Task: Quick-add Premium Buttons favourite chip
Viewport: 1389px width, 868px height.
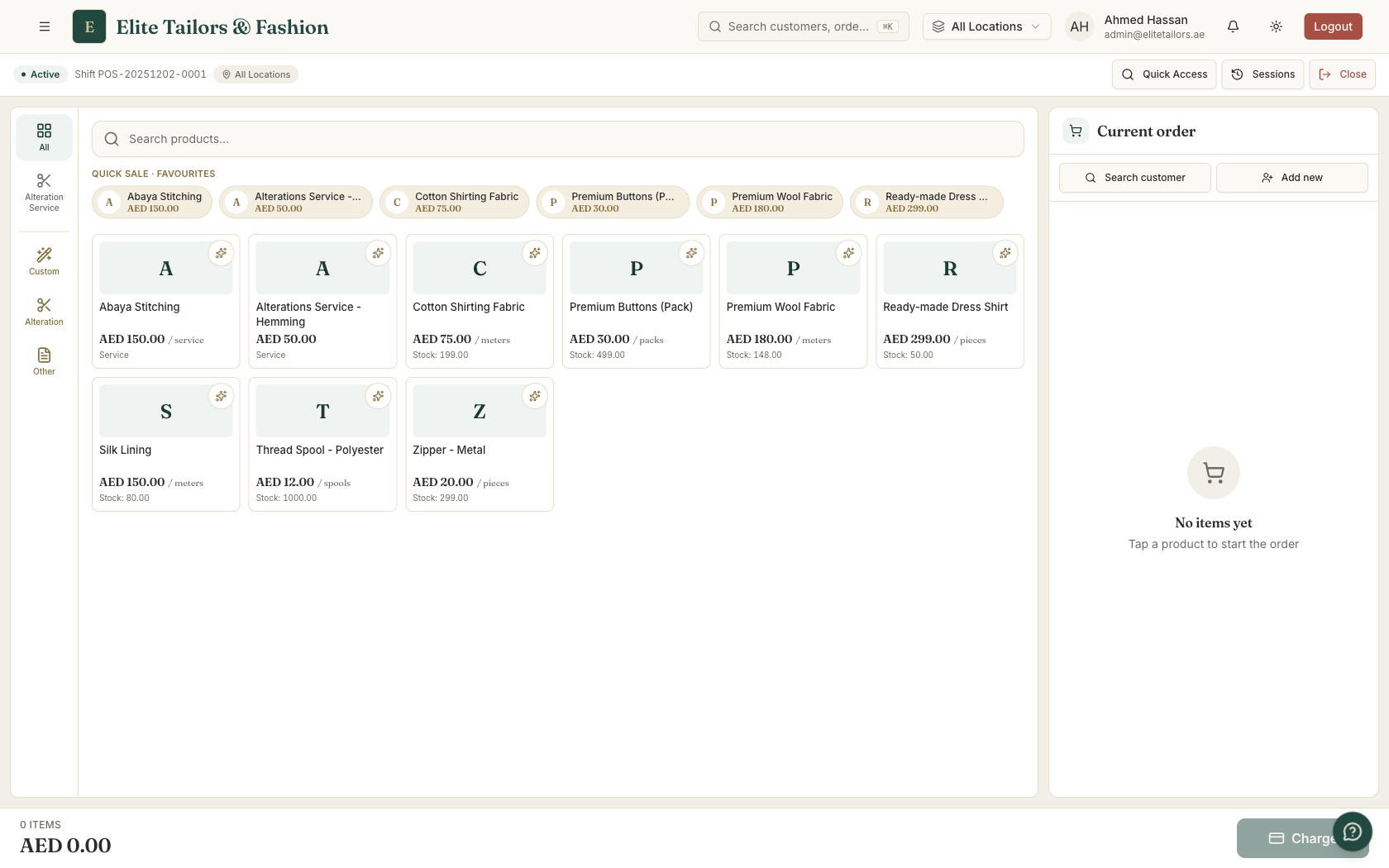Action: click(613, 203)
